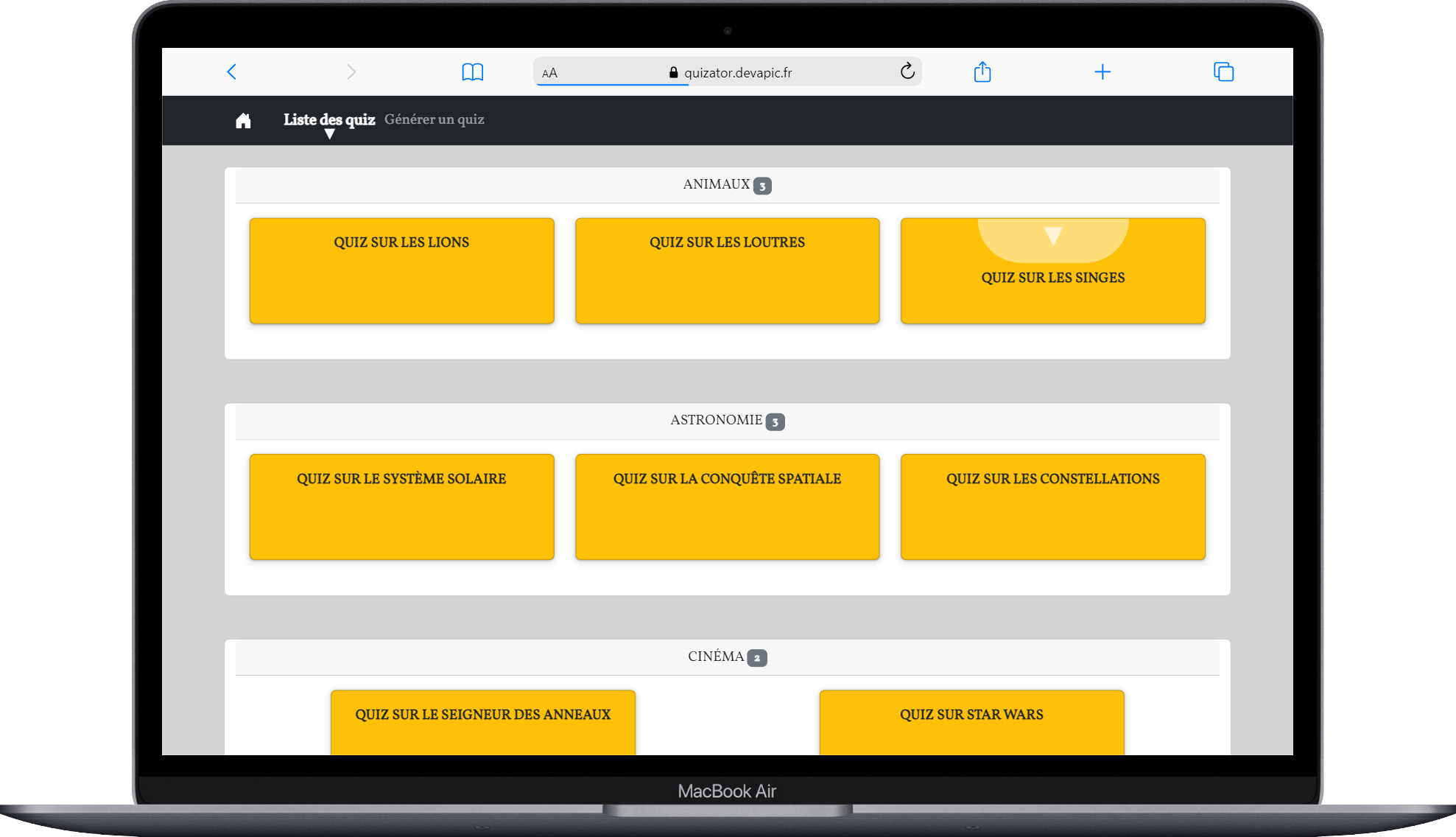1456x837 pixels.
Task: Collapse the ANIMAUX category header
Action: pos(726,185)
